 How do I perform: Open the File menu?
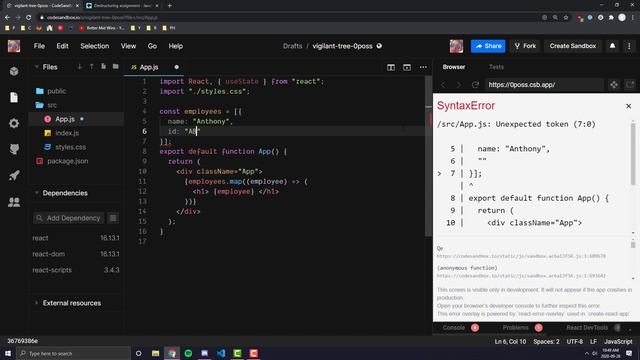click(39, 46)
